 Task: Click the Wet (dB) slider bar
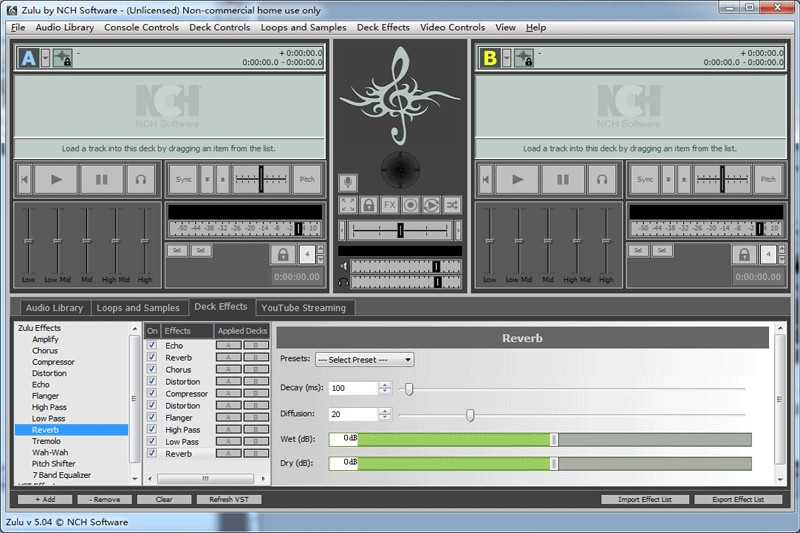click(x=540, y=439)
